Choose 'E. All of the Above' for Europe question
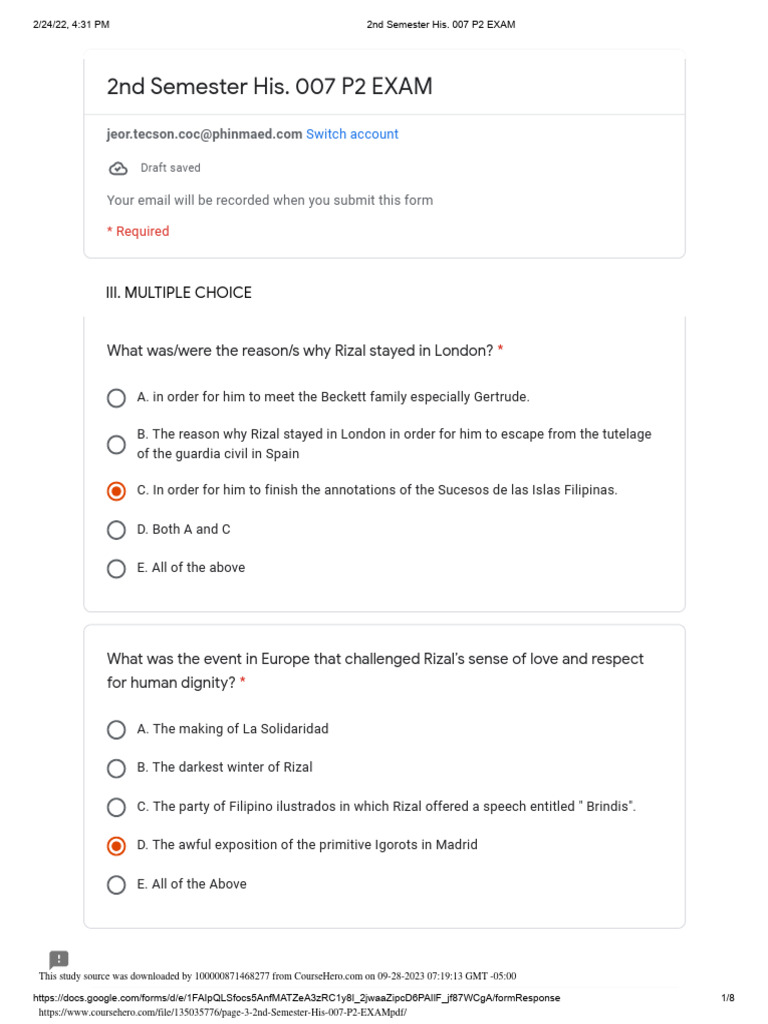Image resolution: width=768 pixels, height=1024 pixels. click(116, 885)
